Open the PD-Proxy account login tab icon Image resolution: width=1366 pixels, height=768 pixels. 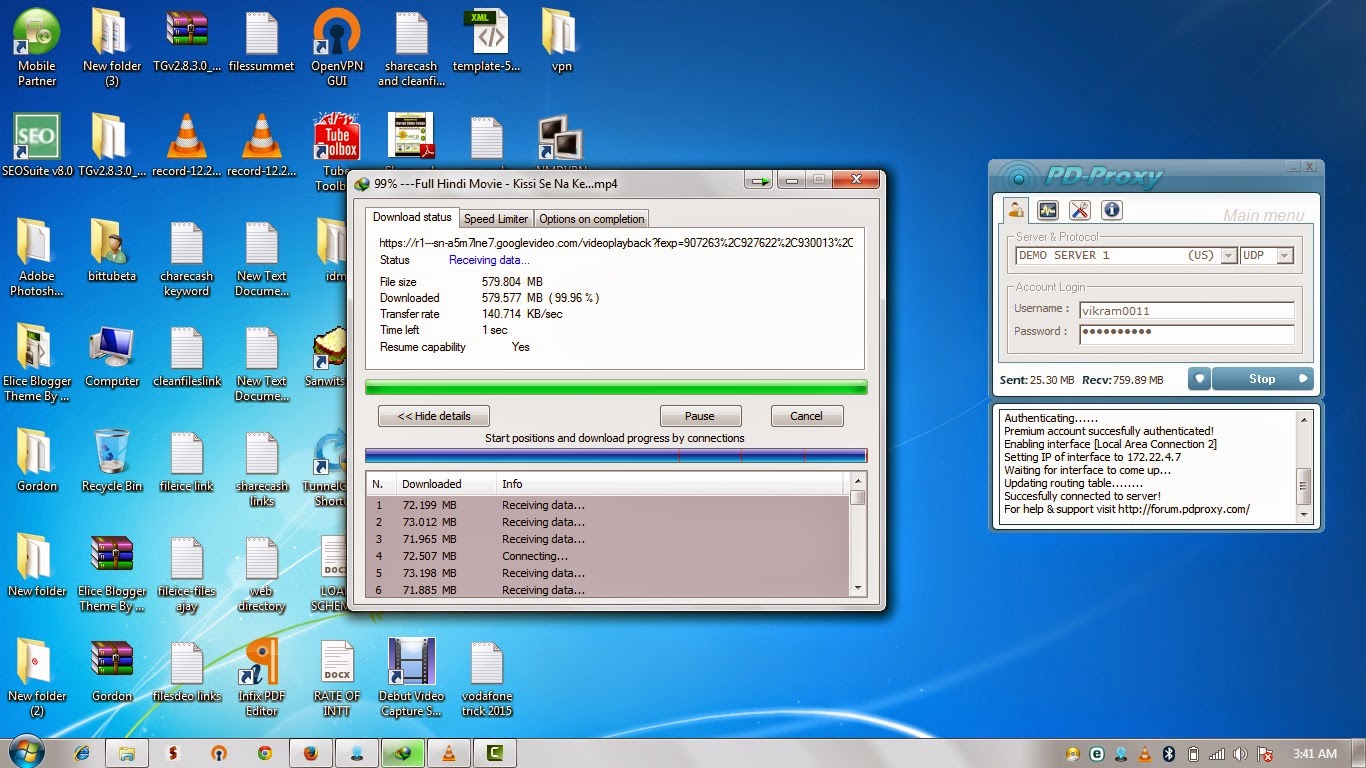pos(1017,210)
